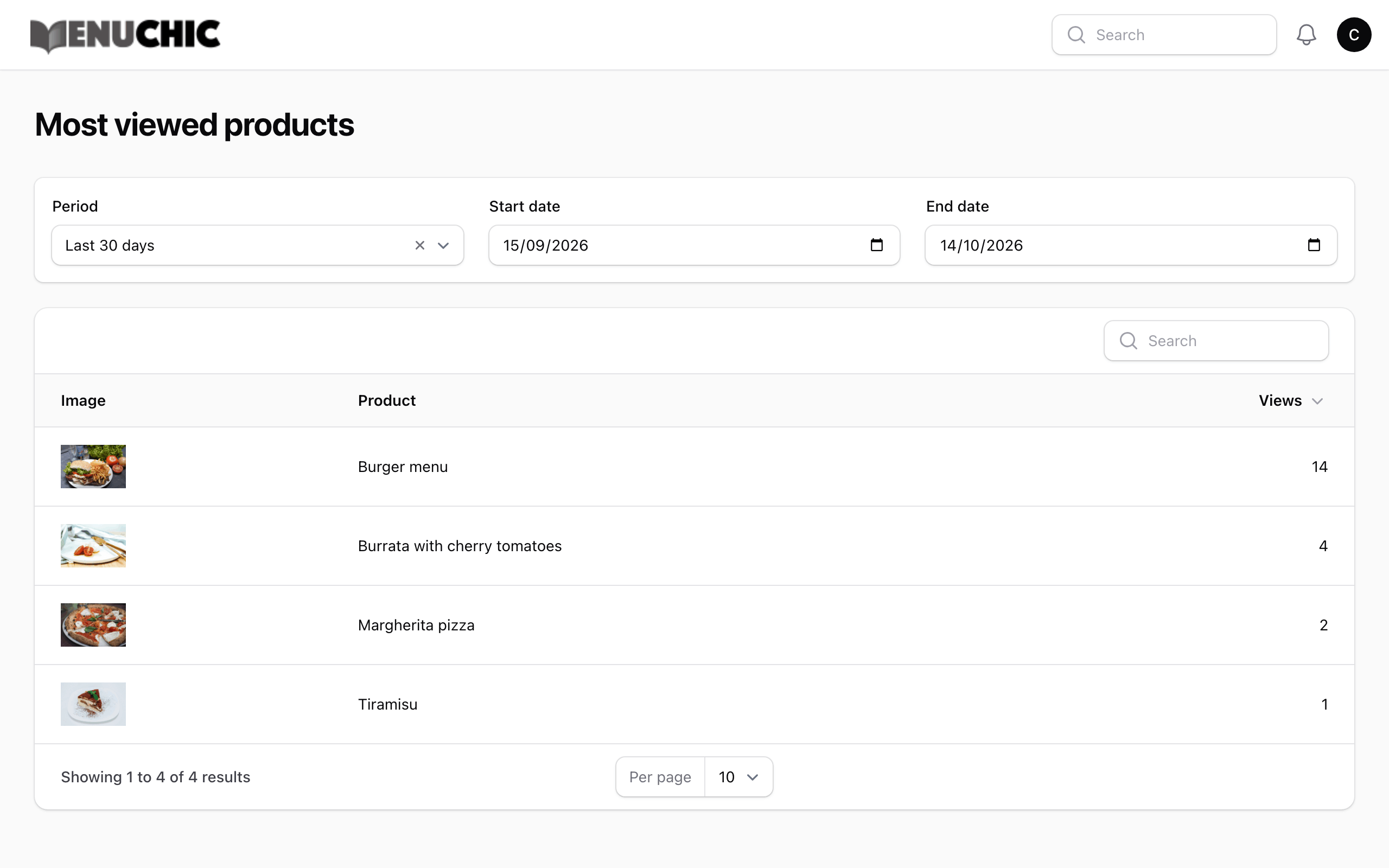Open the Start date calendar picker icon
1389x868 pixels.
pos(876,245)
